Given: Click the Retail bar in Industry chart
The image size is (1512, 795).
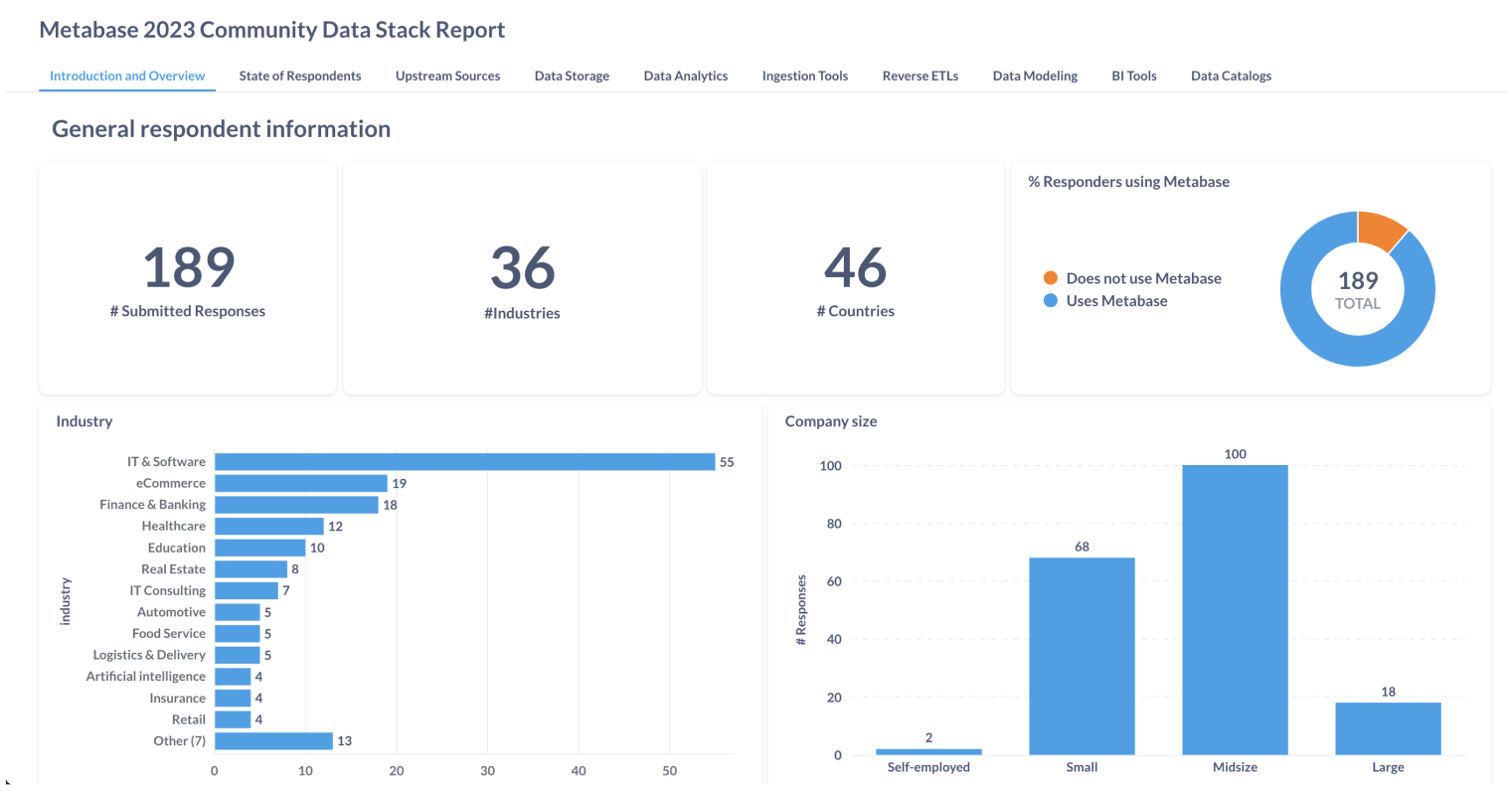Looking at the screenshot, I should pos(233,719).
